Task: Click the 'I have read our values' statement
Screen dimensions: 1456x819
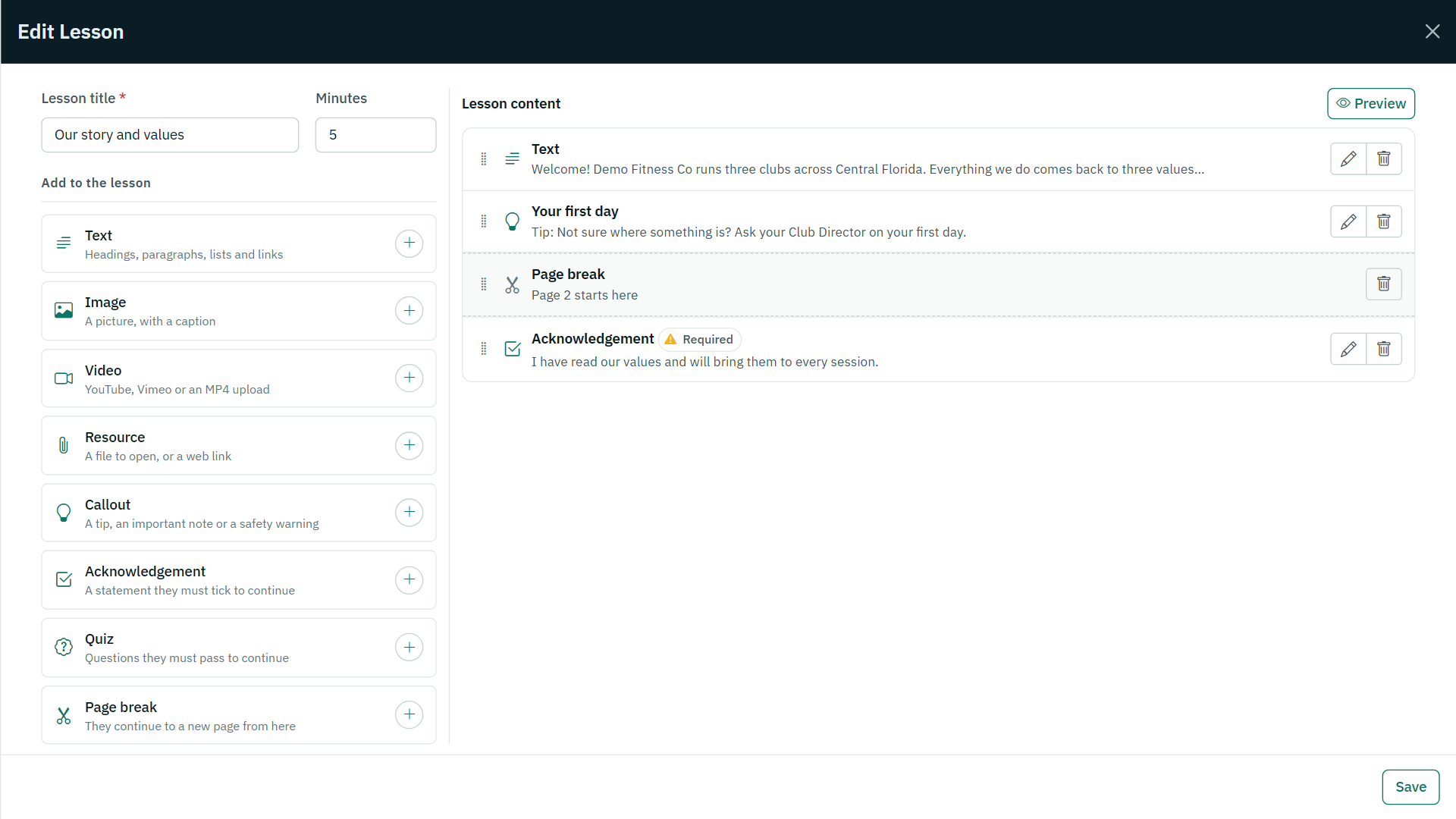Action: 704,362
